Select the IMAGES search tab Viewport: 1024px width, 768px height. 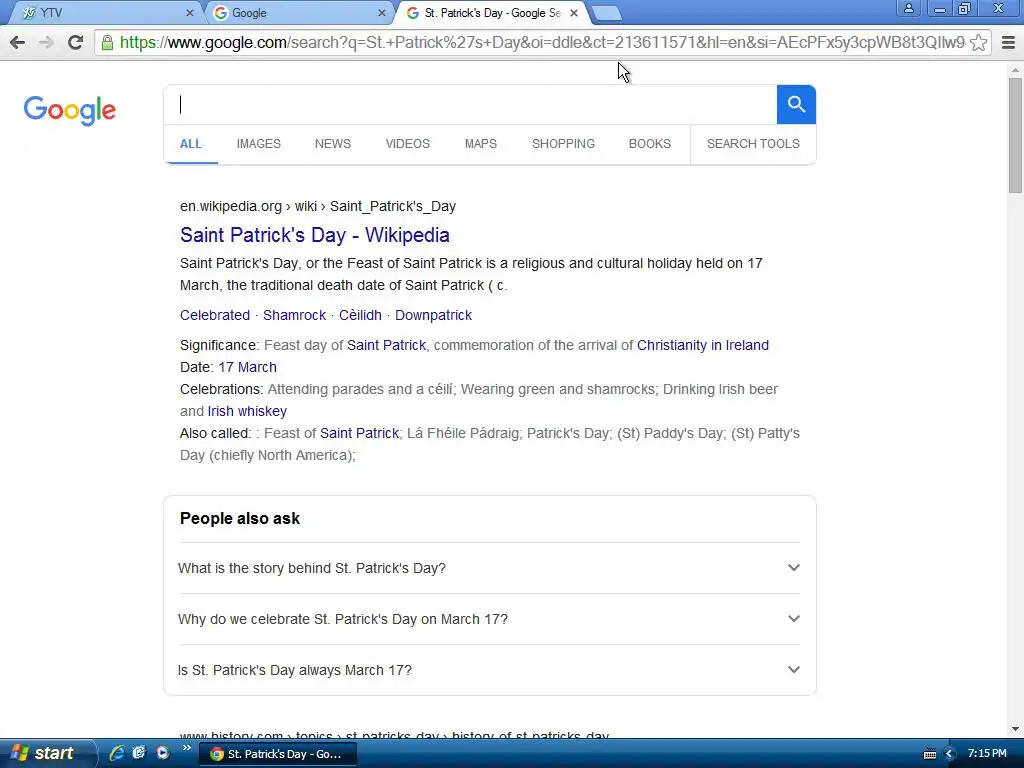pyautogui.click(x=259, y=144)
